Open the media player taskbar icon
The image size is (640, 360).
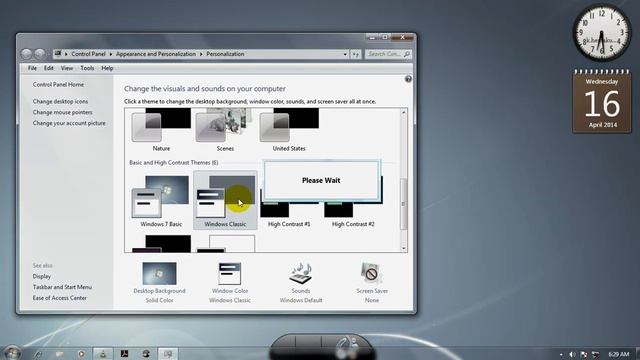(x=81, y=354)
